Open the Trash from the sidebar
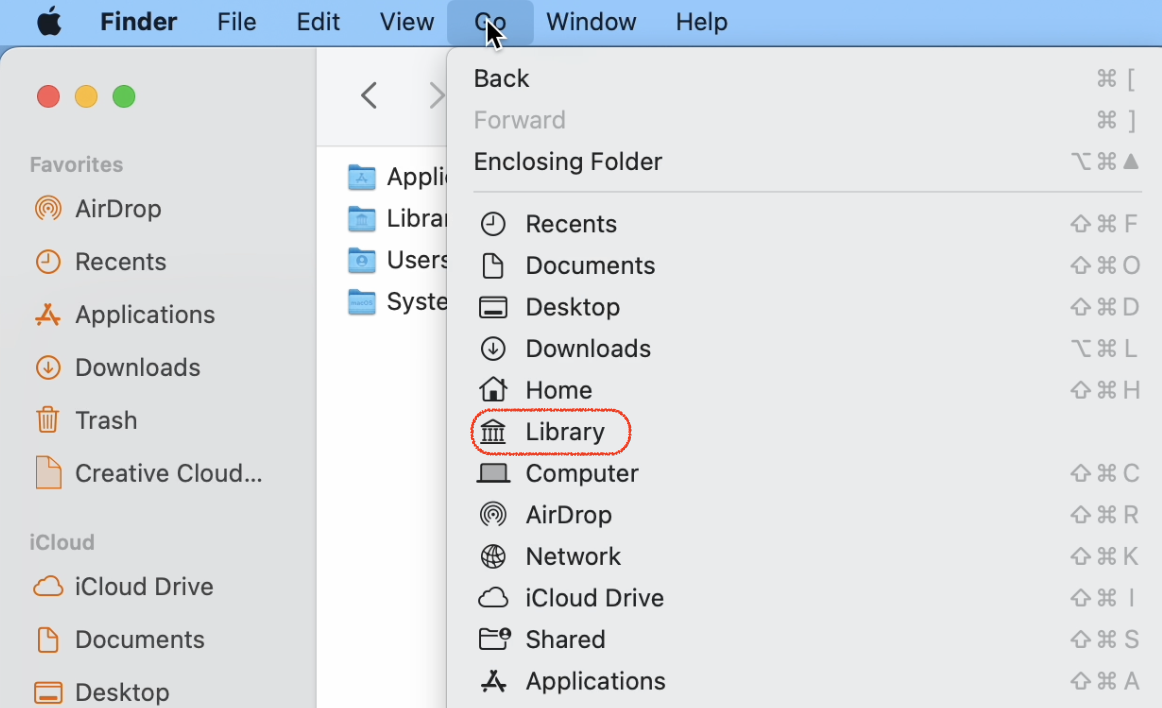Image resolution: width=1162 pixels, height=708 pixels. click(108, 420)
